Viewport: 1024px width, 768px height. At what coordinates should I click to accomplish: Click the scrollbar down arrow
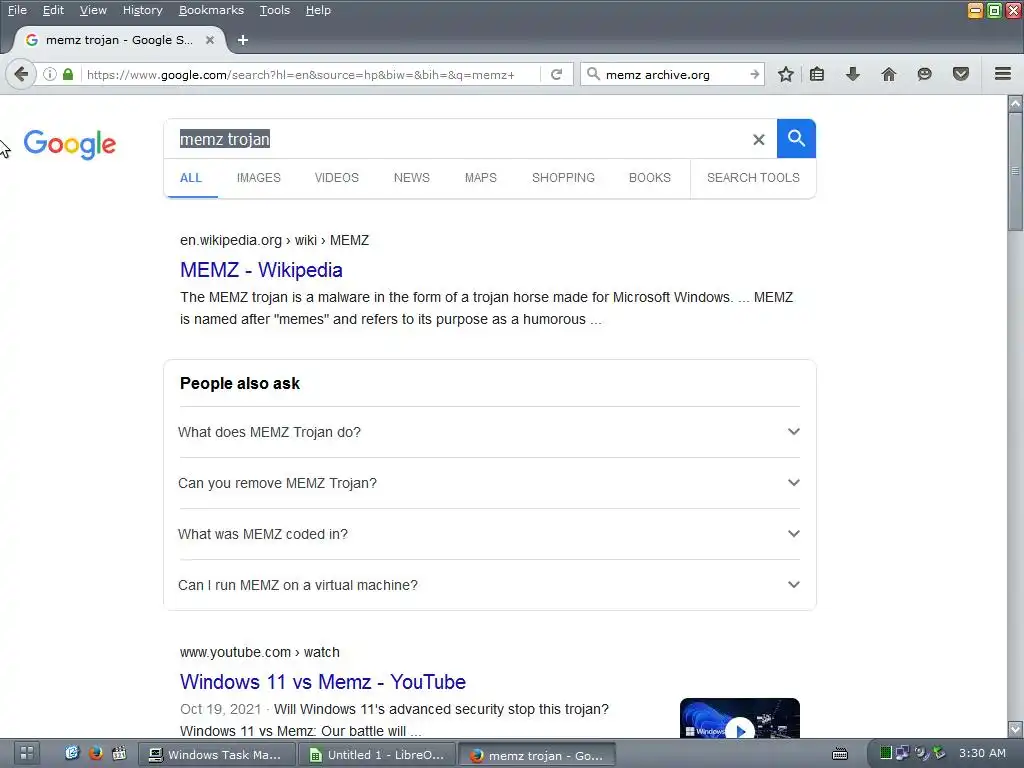point(1015,729)
